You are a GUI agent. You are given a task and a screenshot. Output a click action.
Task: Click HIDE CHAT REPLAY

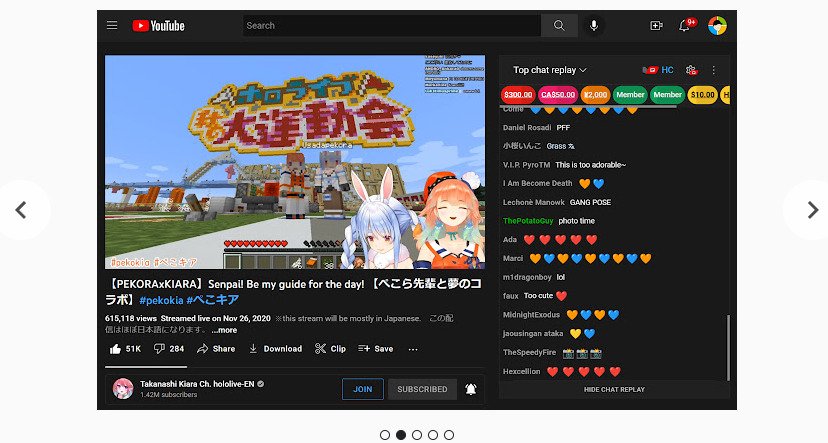pos(614,389)
